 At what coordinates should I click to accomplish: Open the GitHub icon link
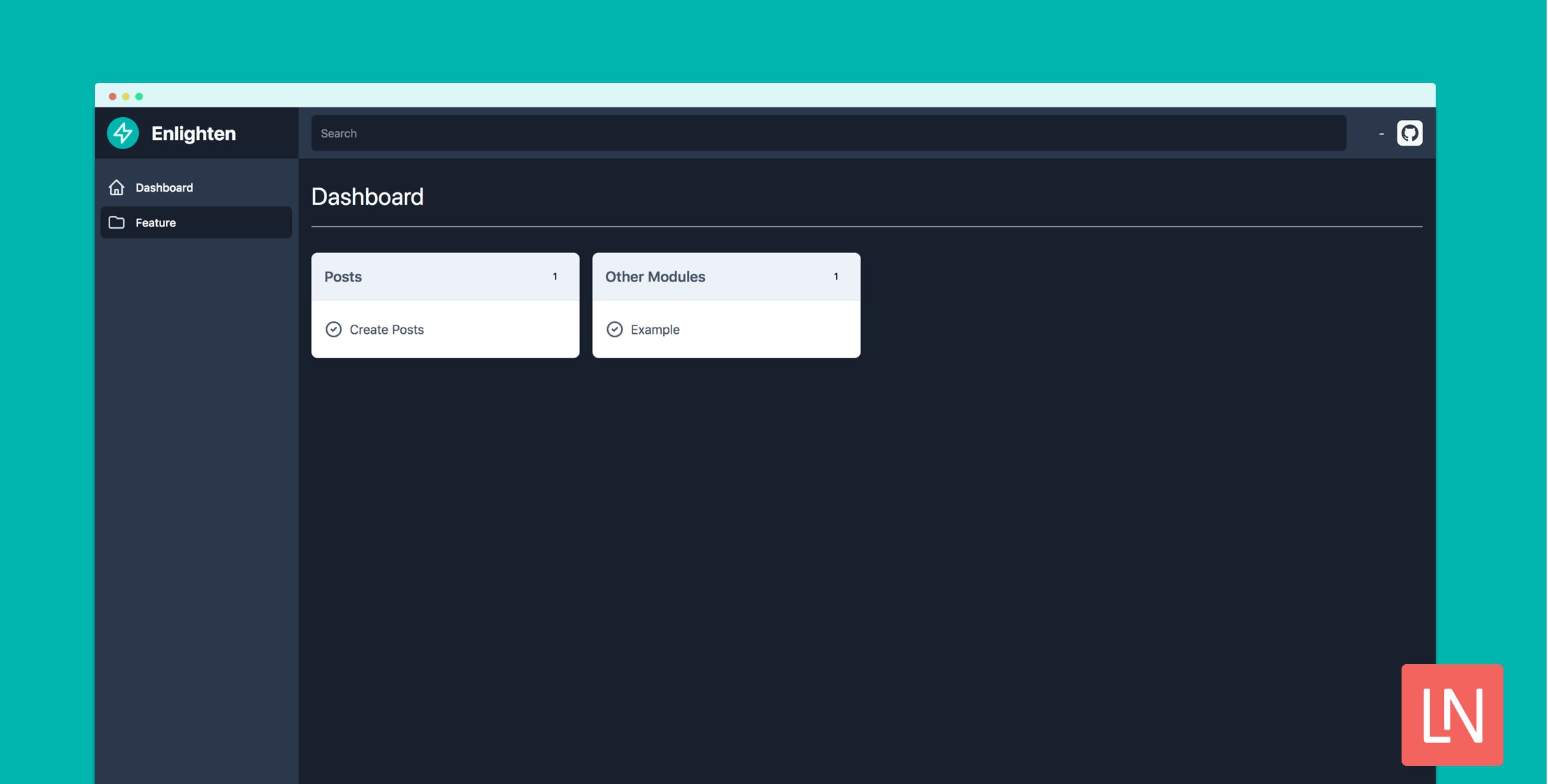tap(1409, 133)
